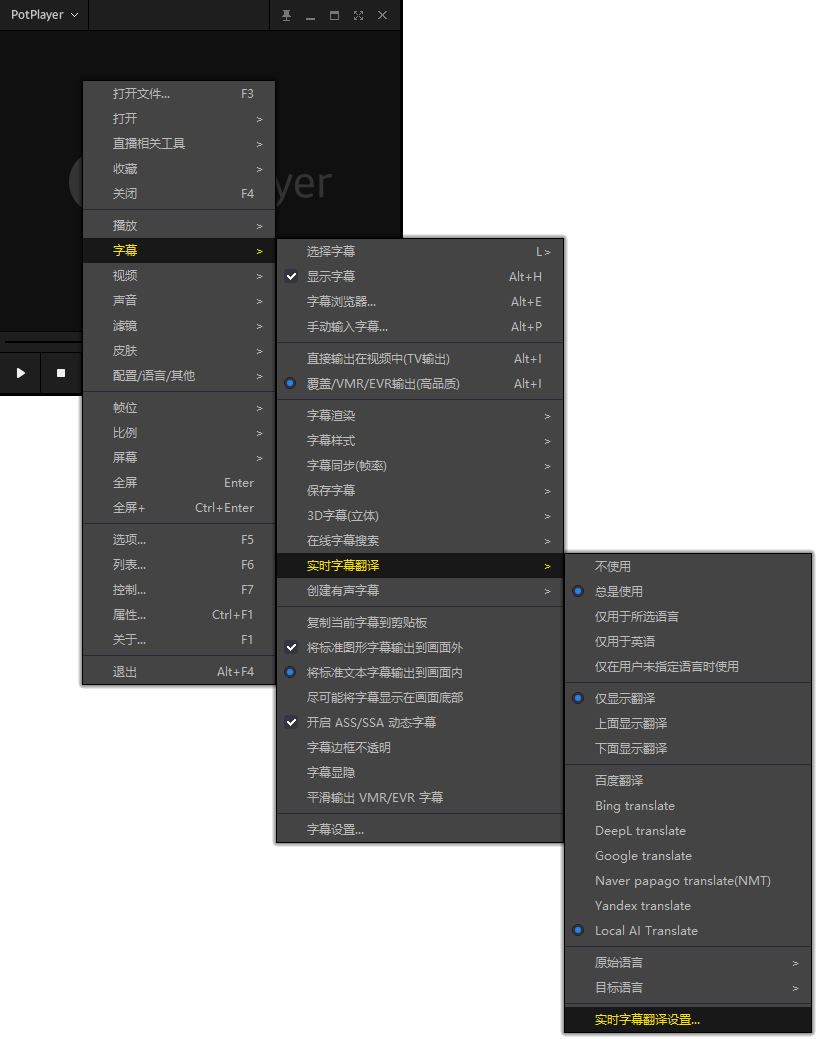Select 总是使用 translation mode
This screenshot has height=1039, width=817.
[x=688, y=591]
